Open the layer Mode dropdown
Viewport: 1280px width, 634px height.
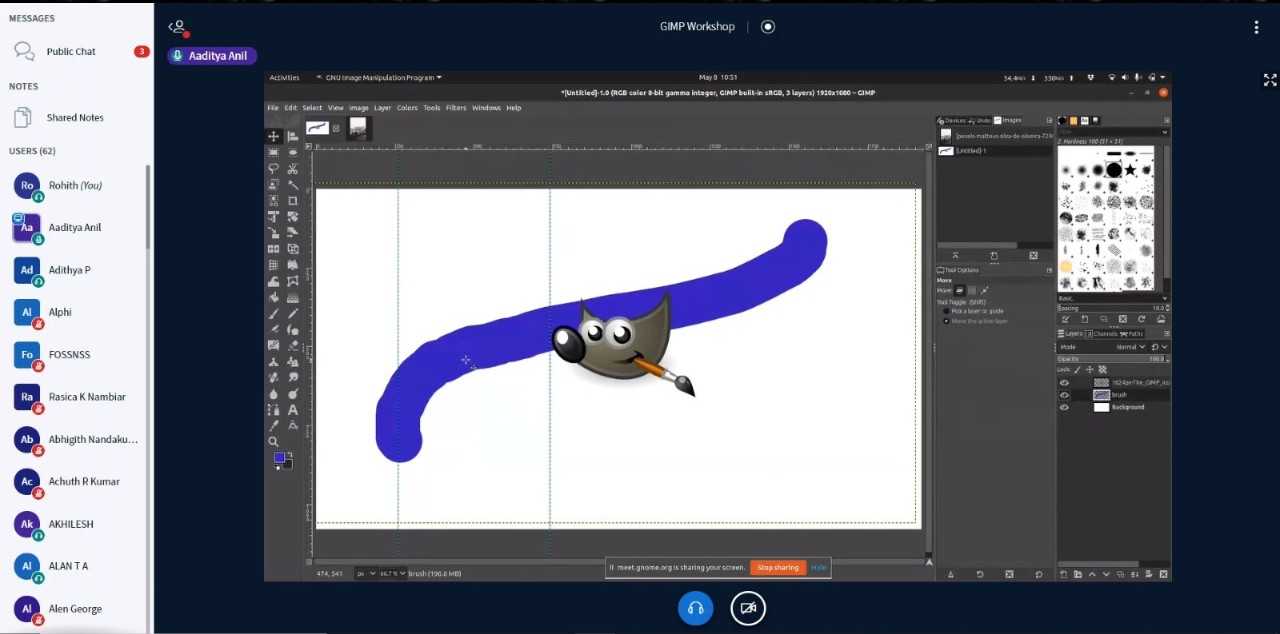[1130, 347]
